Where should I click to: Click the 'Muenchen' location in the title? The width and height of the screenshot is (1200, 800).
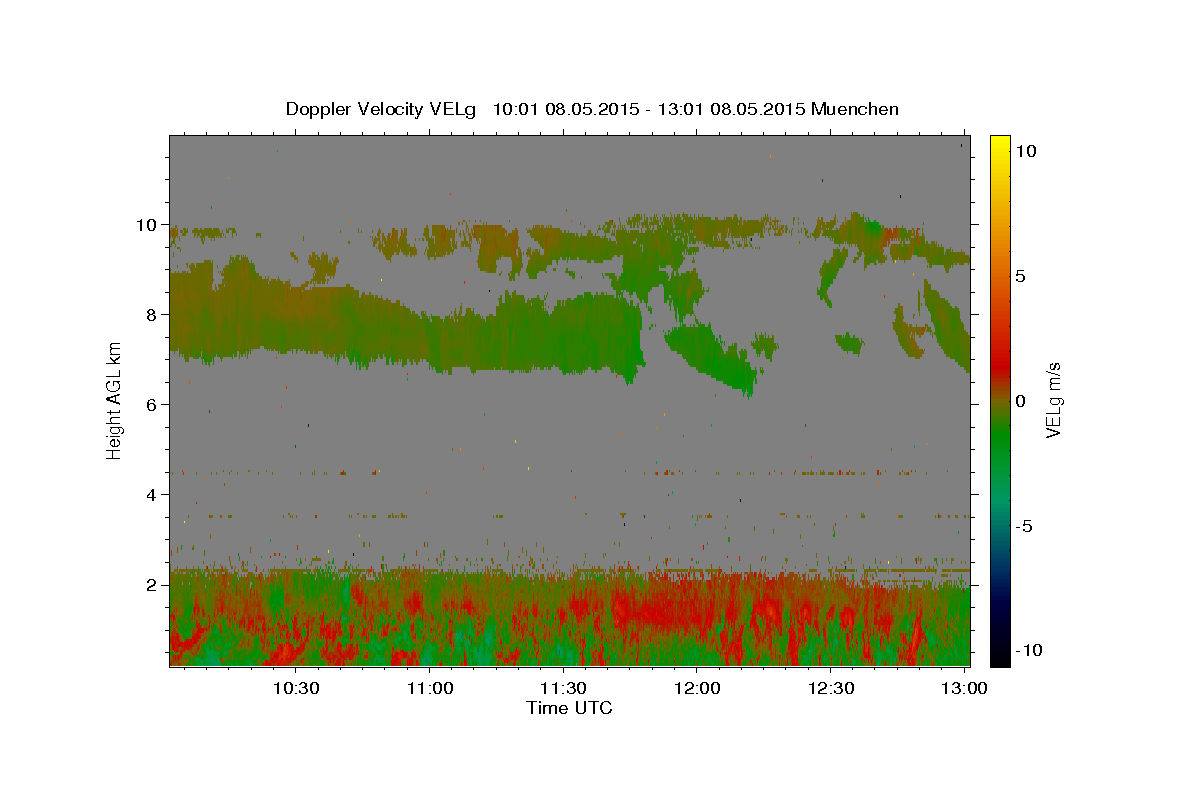click(855, 109)
